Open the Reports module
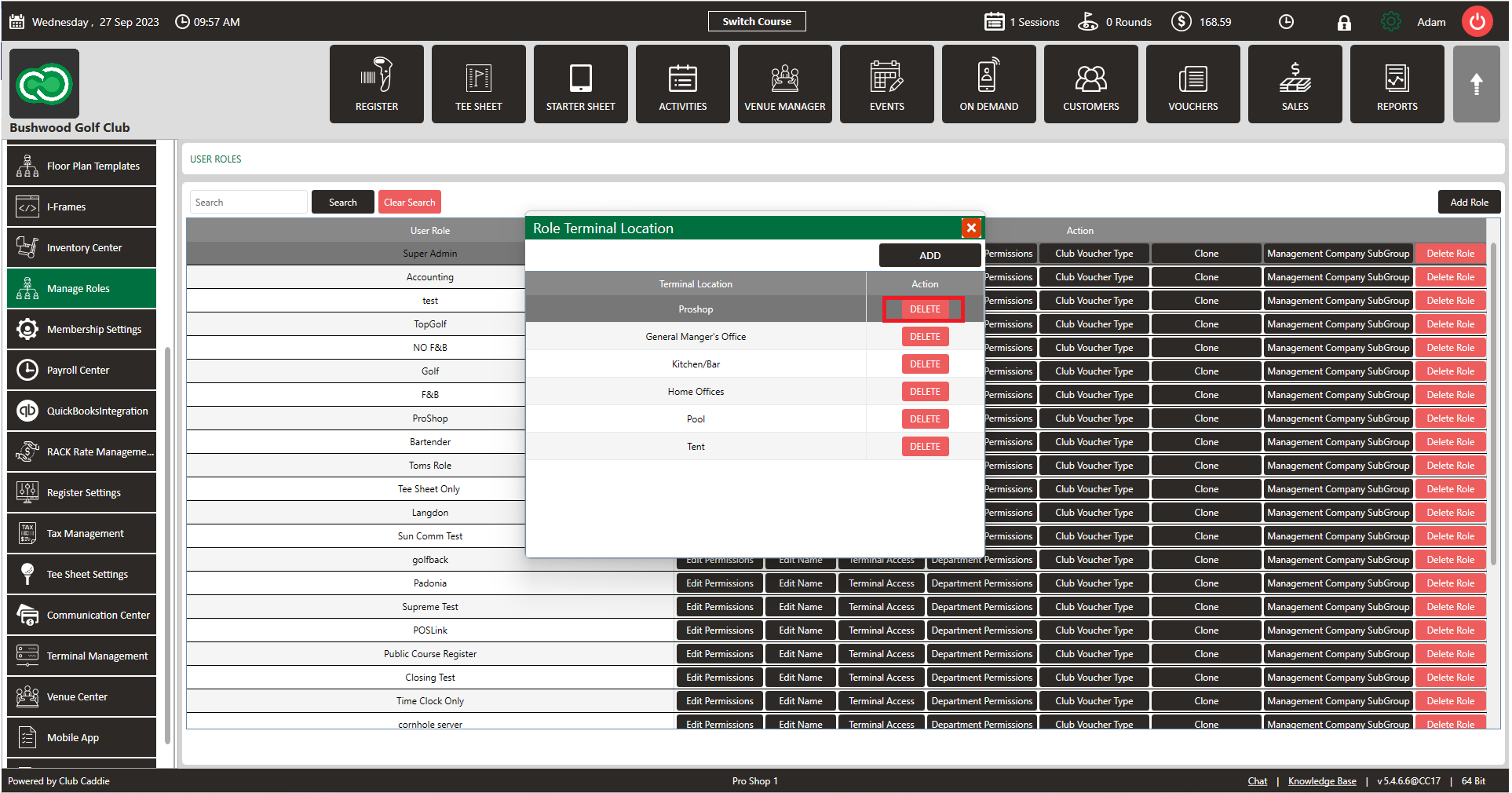Screen dimensions: 1512x793 (1397, 84)
